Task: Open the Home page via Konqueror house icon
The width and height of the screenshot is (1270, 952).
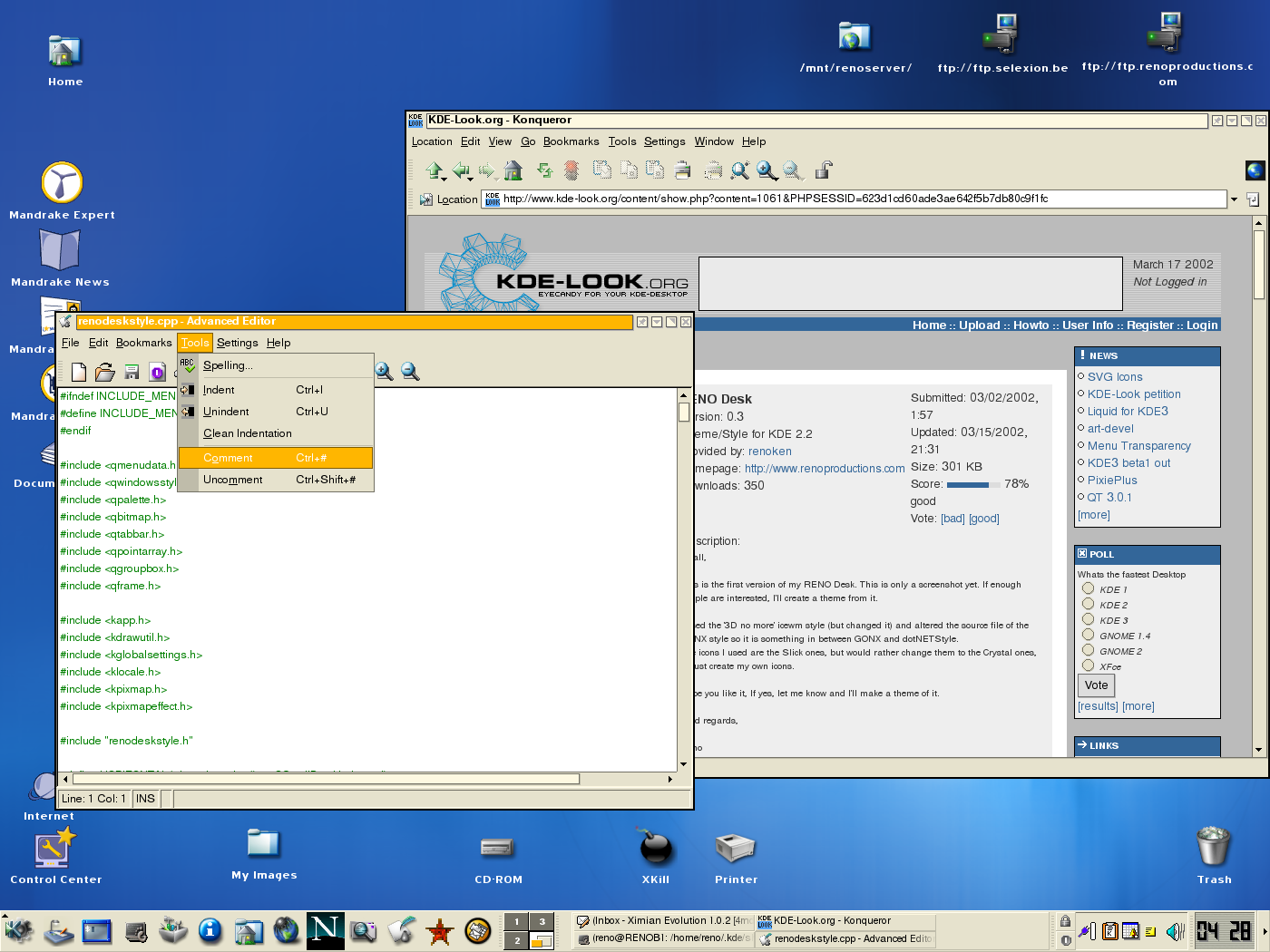Action: point(513,170)
